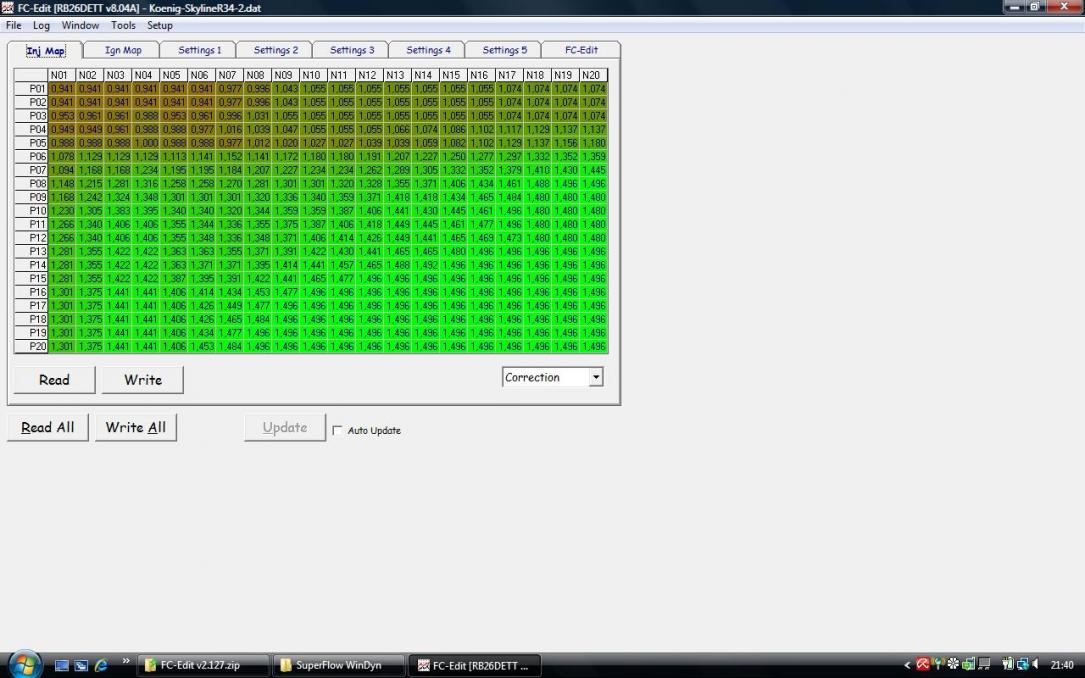Image resolution: width=1085 pixels, height=678 pixels.
Task: Click the Show Desktop quick launch icon
Action: (x=63, y=665)
